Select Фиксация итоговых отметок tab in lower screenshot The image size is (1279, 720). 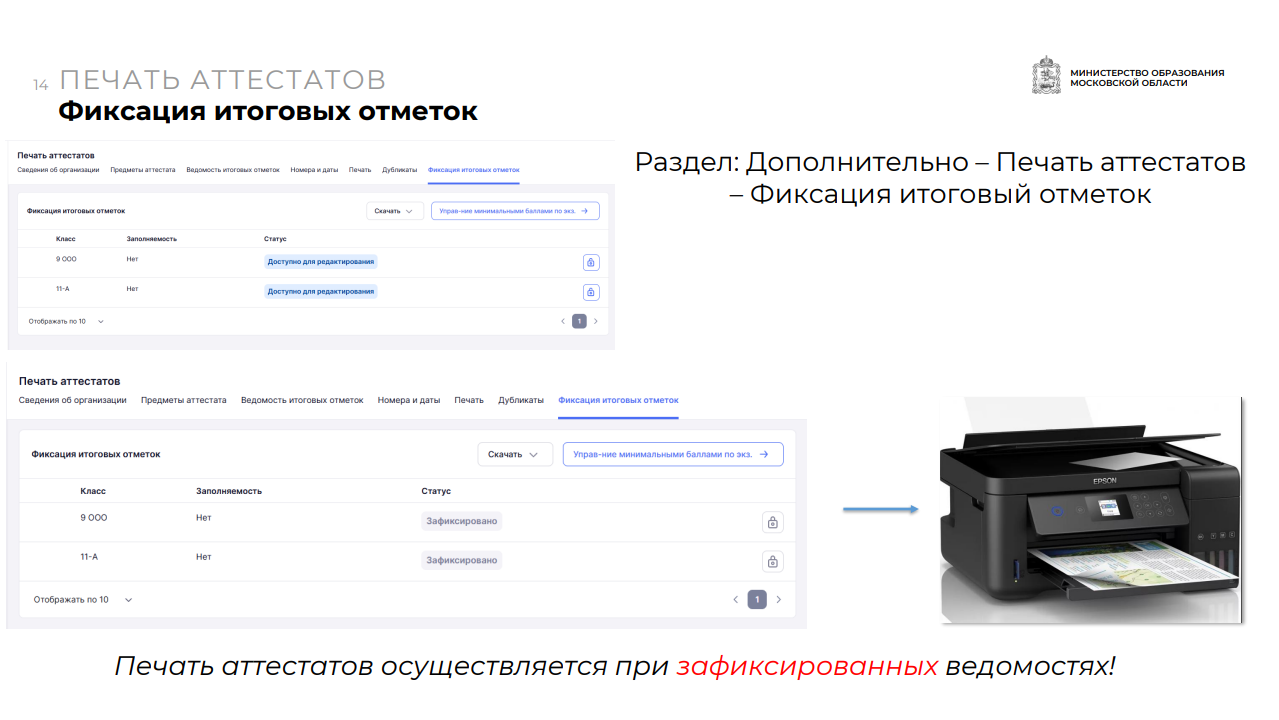618,400
